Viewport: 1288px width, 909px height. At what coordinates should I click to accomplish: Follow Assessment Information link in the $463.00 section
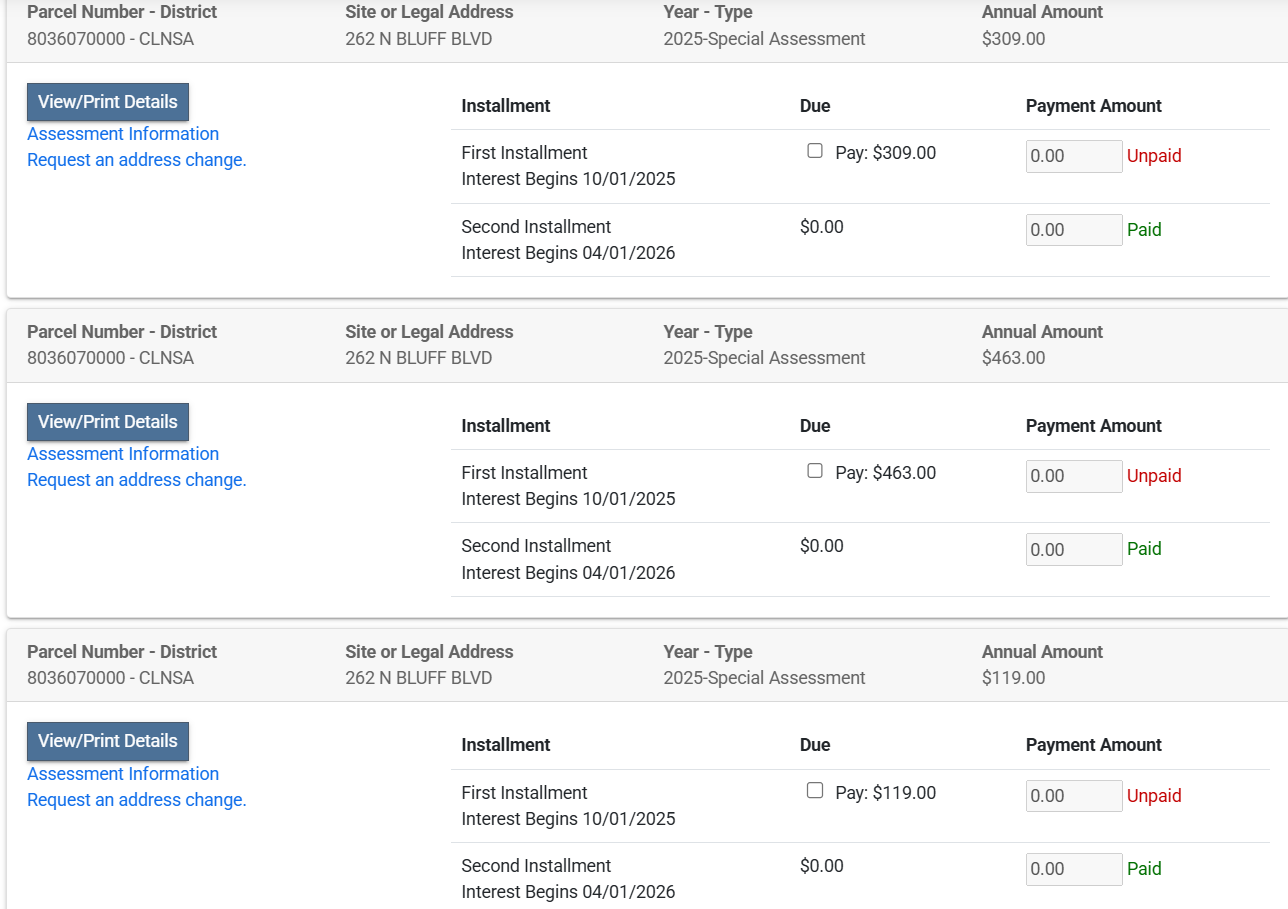(x=123, y=454)
